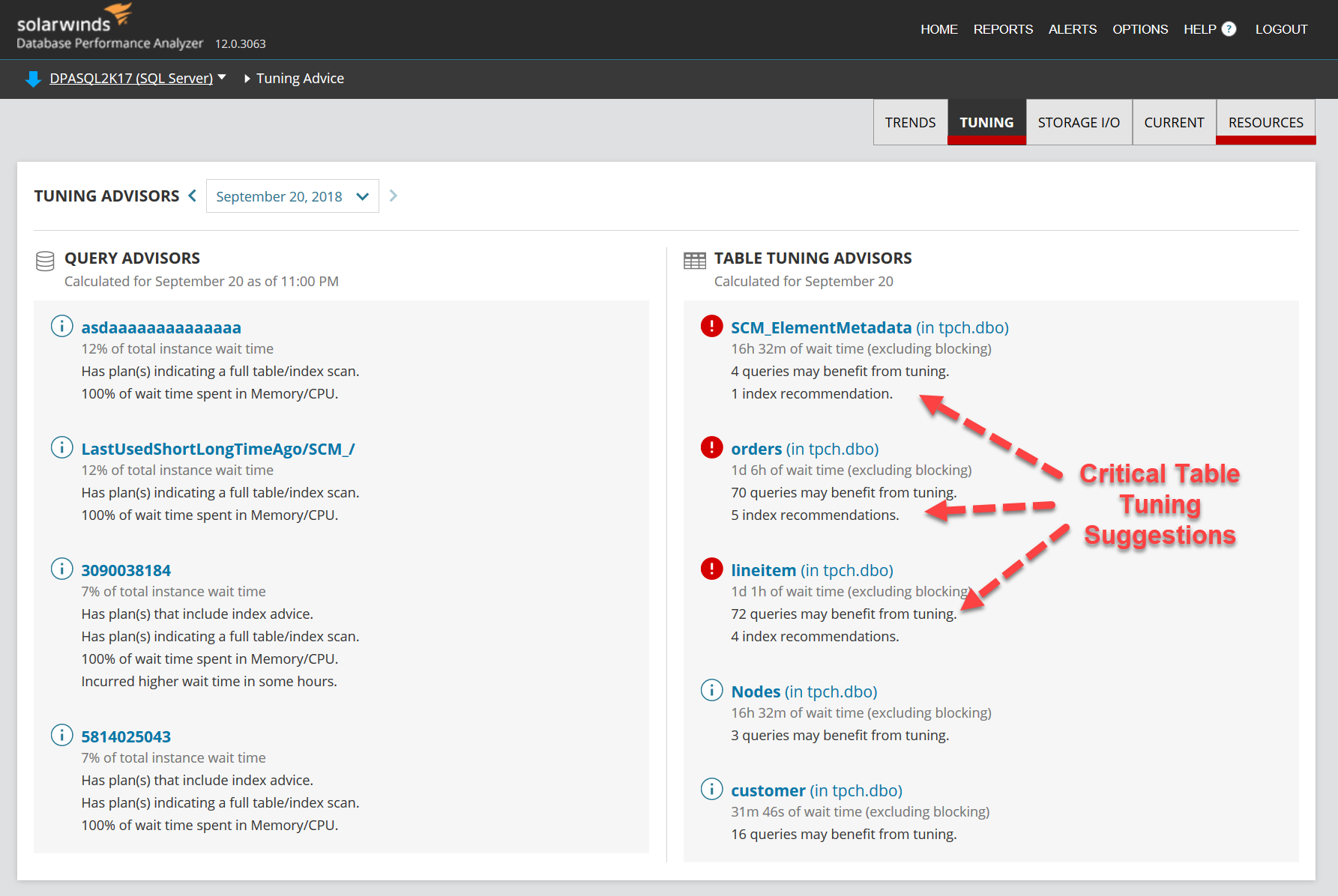This screenshot has width=1338, height=896.
Task: Click info icon beside asdaaaaaaaaaaaaaa query
Action: [61, 326]
